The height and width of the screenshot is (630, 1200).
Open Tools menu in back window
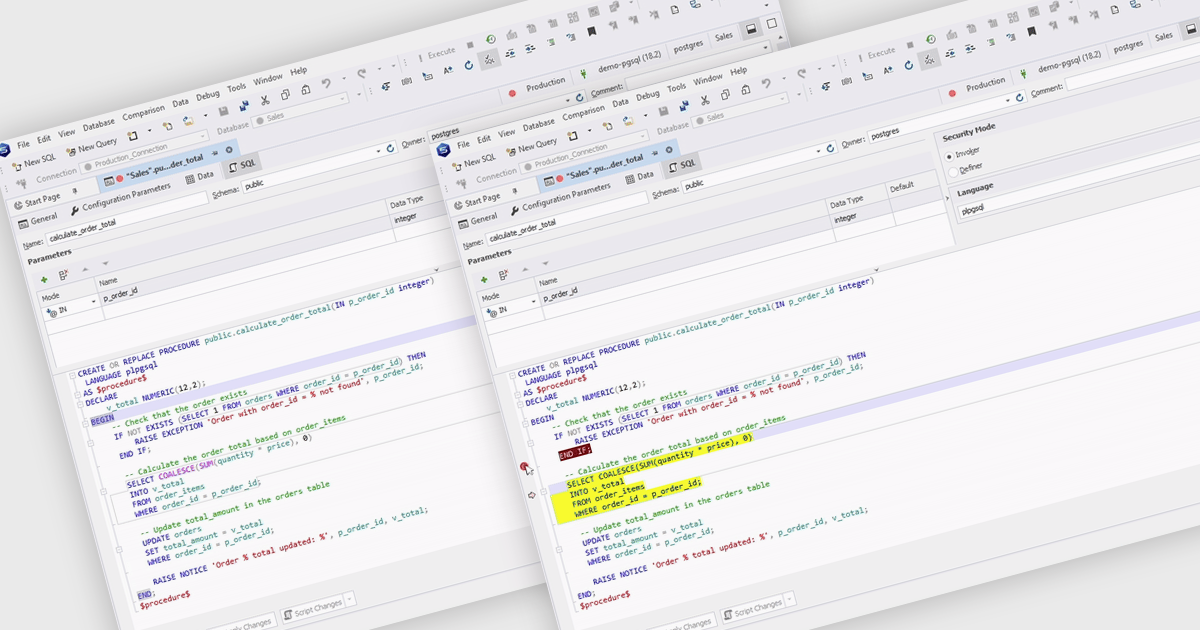[x=237, y=88]
